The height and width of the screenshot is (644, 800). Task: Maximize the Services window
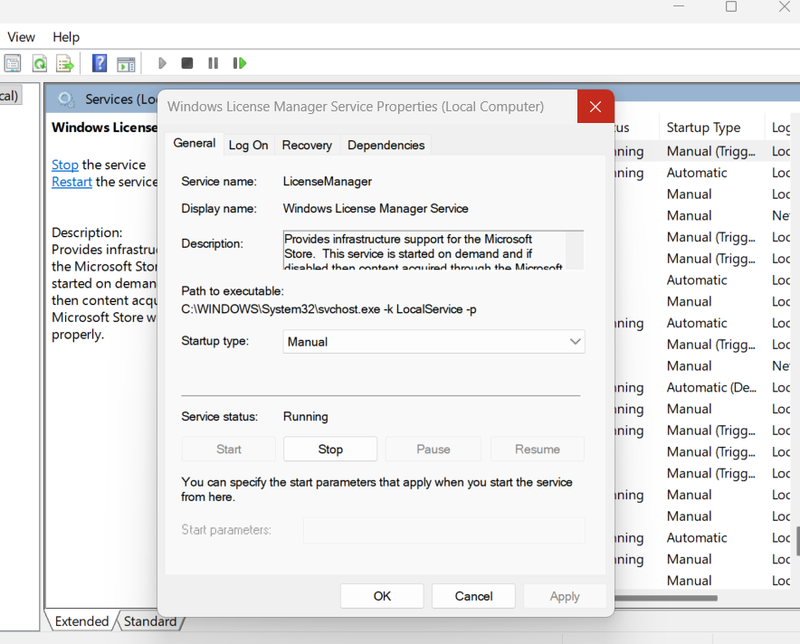[731, 7]
